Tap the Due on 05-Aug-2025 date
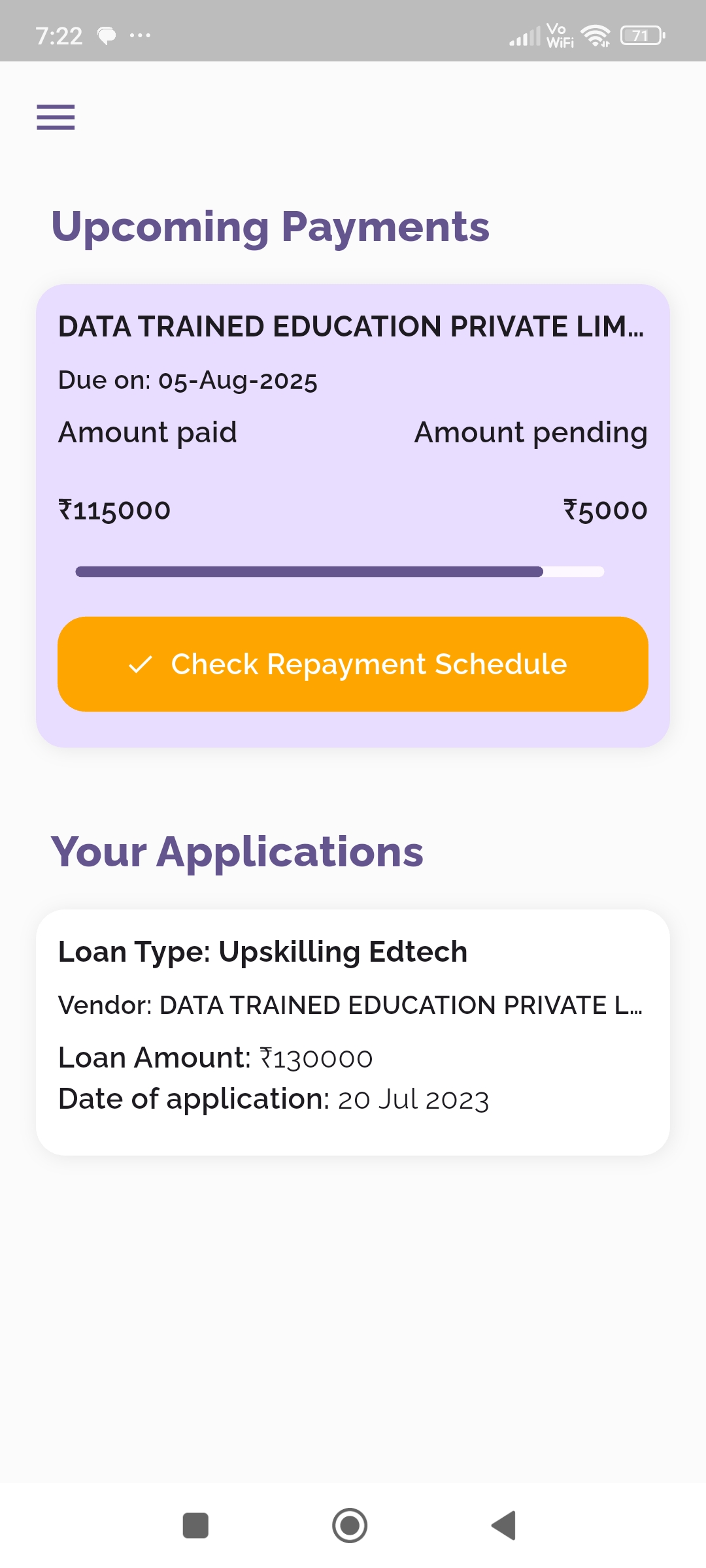The image size is (706, 1568). pyautogui.click(x=188, y=380)
